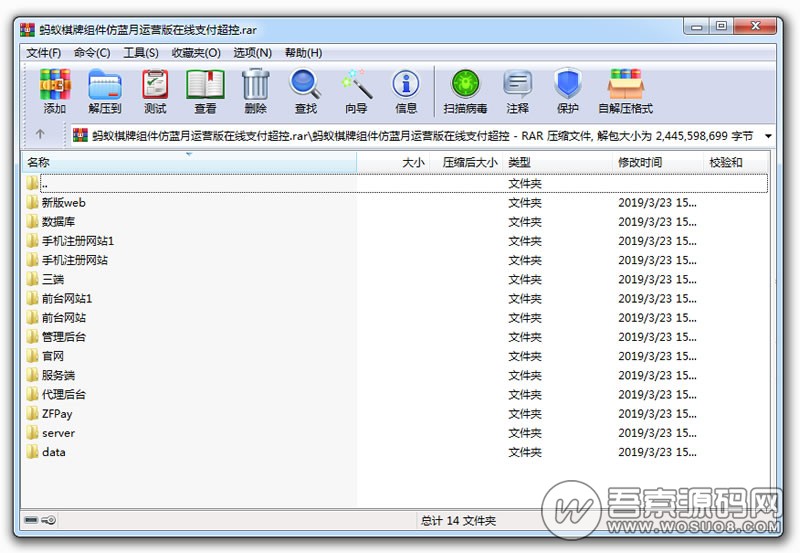
Task: Select the parent folder '..' row
Action: tap(396, 183)
